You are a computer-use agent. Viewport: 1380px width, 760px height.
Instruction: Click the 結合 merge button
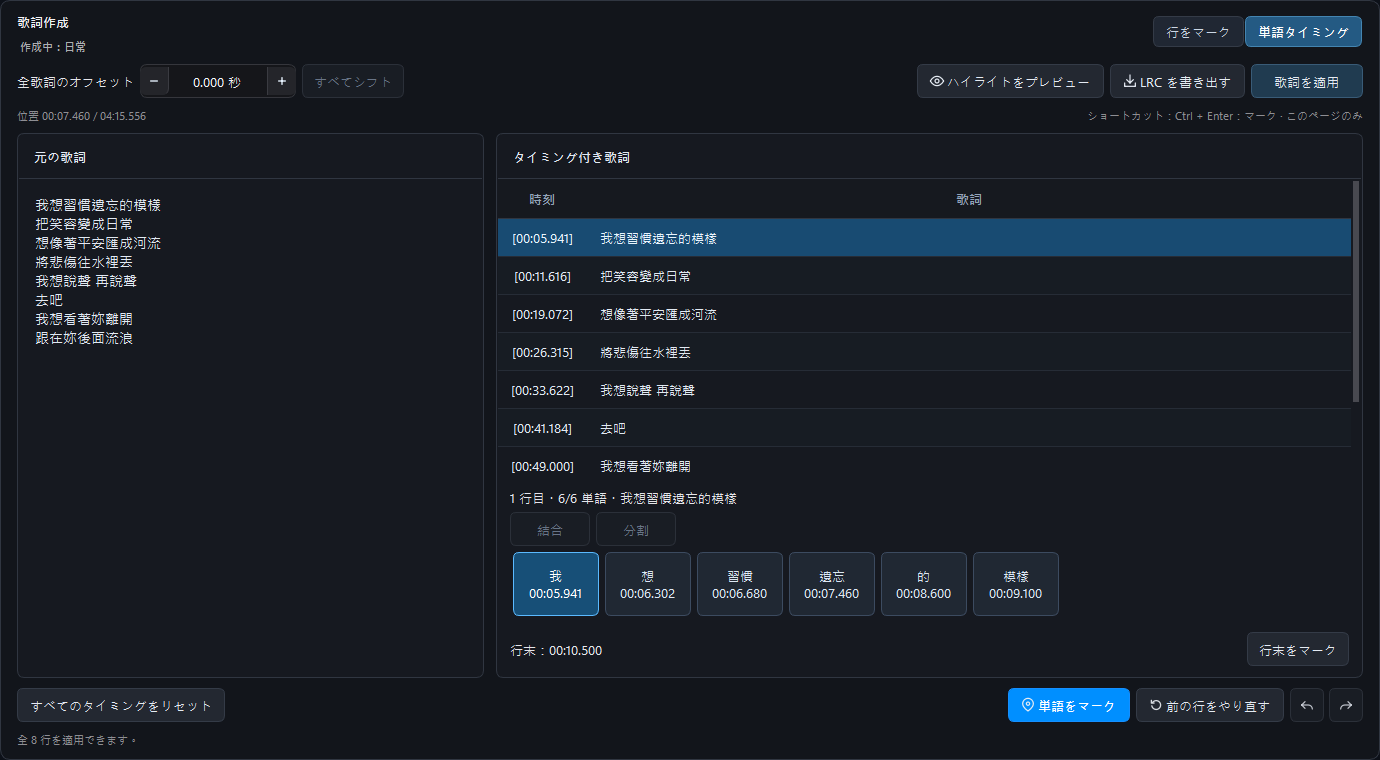[550, 529]
